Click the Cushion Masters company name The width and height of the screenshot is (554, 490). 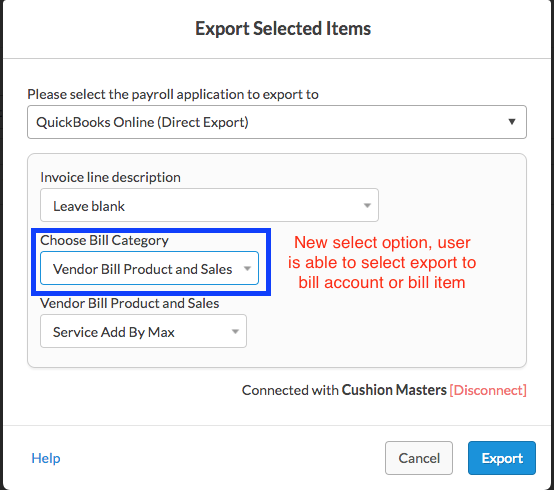[394, 390]
